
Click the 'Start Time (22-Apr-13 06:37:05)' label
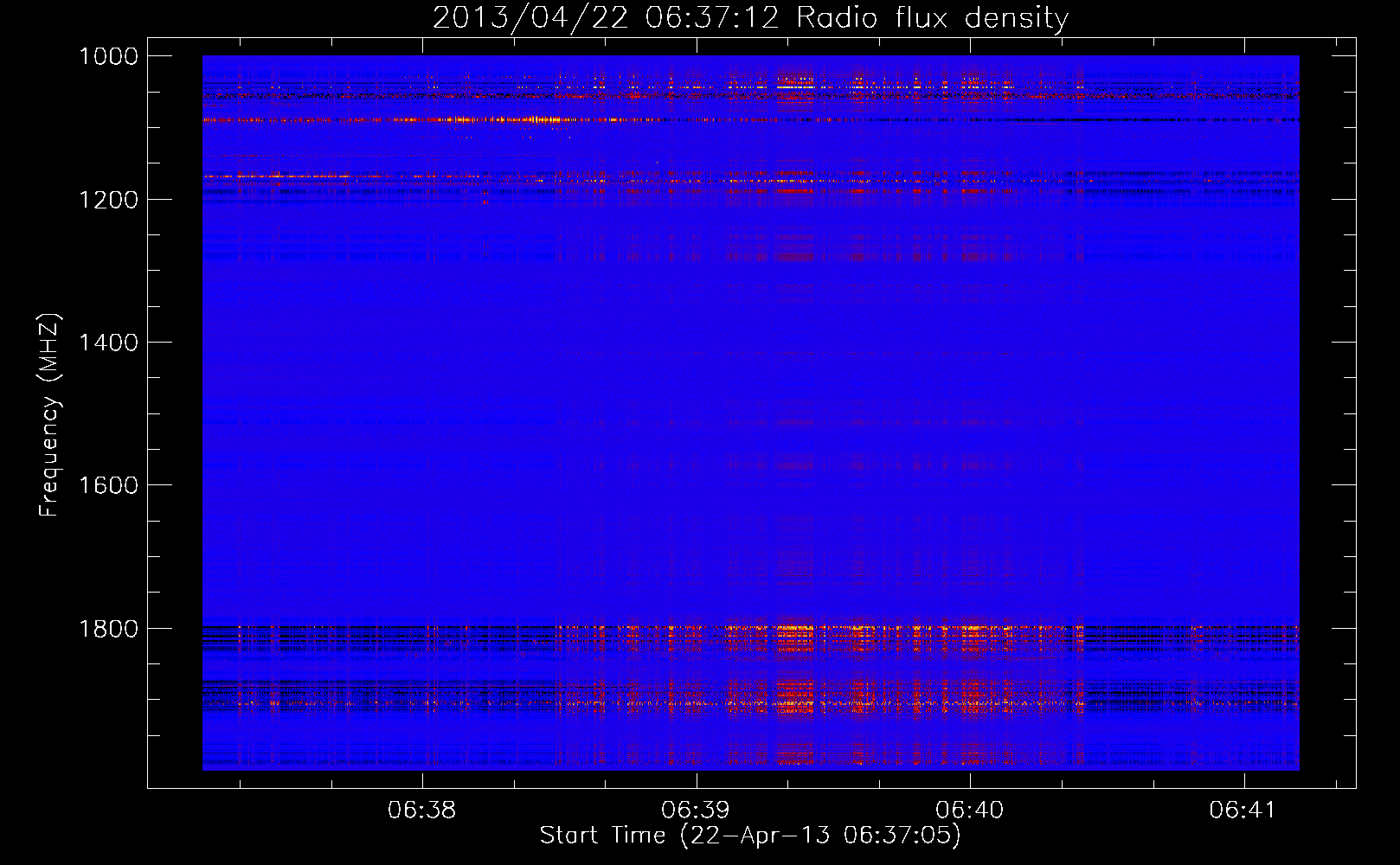pos(750,836)
